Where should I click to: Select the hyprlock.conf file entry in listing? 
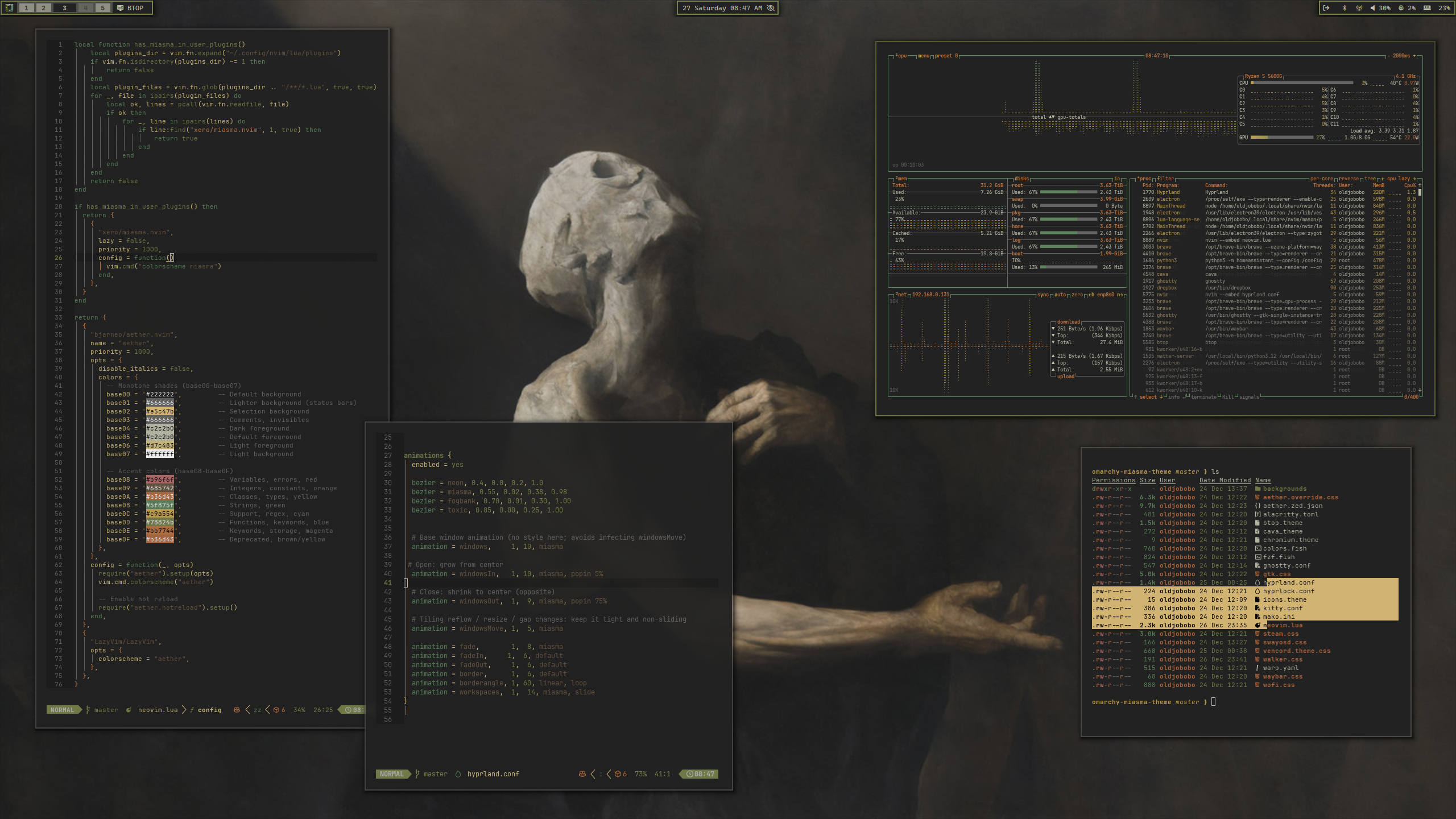(1288, 591)
